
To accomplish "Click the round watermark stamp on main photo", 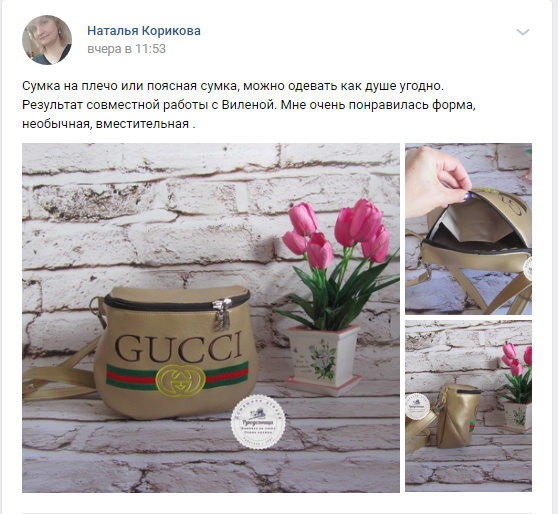I will pos(258,422).
